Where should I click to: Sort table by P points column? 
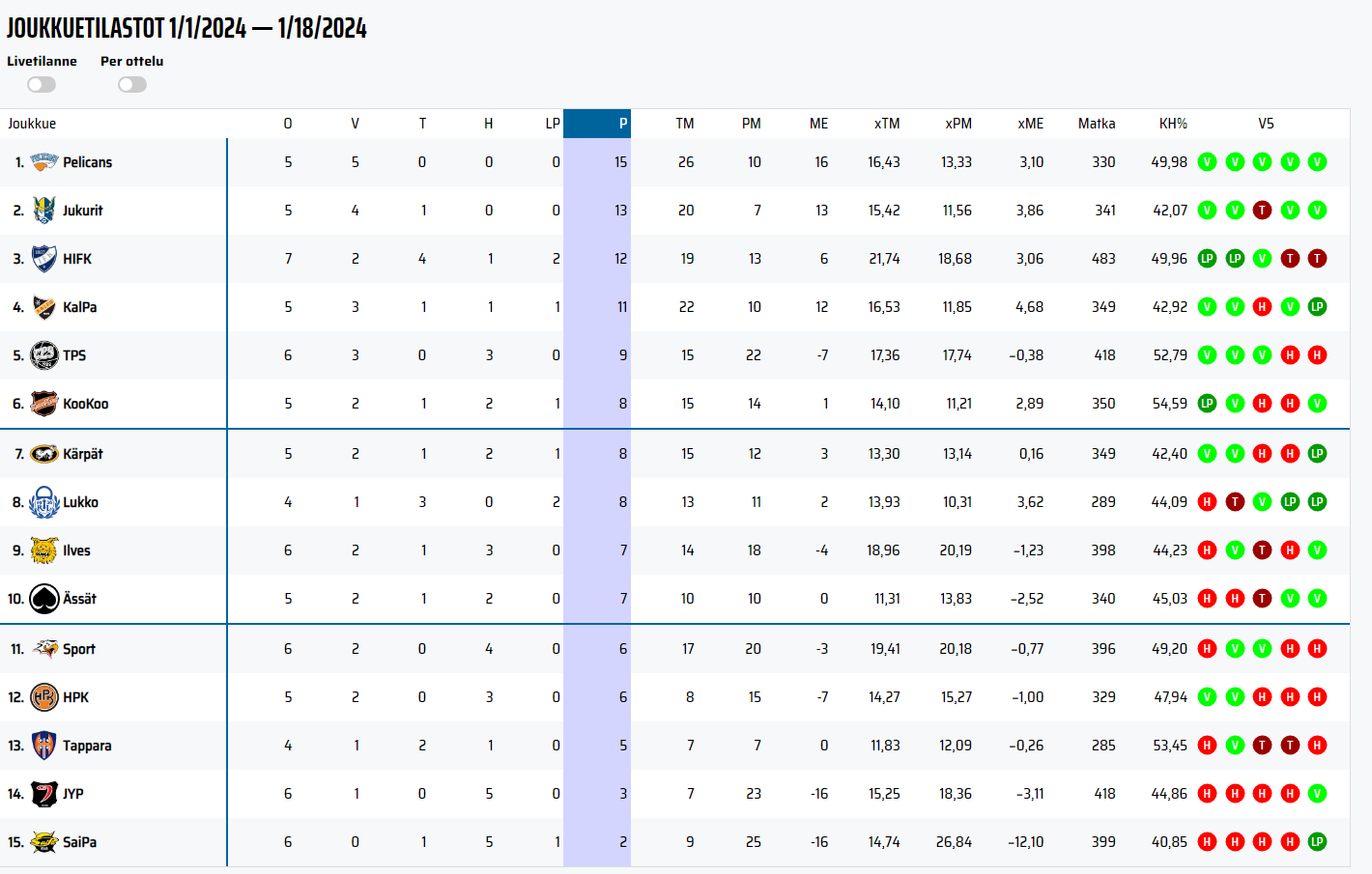coord(622,124)
